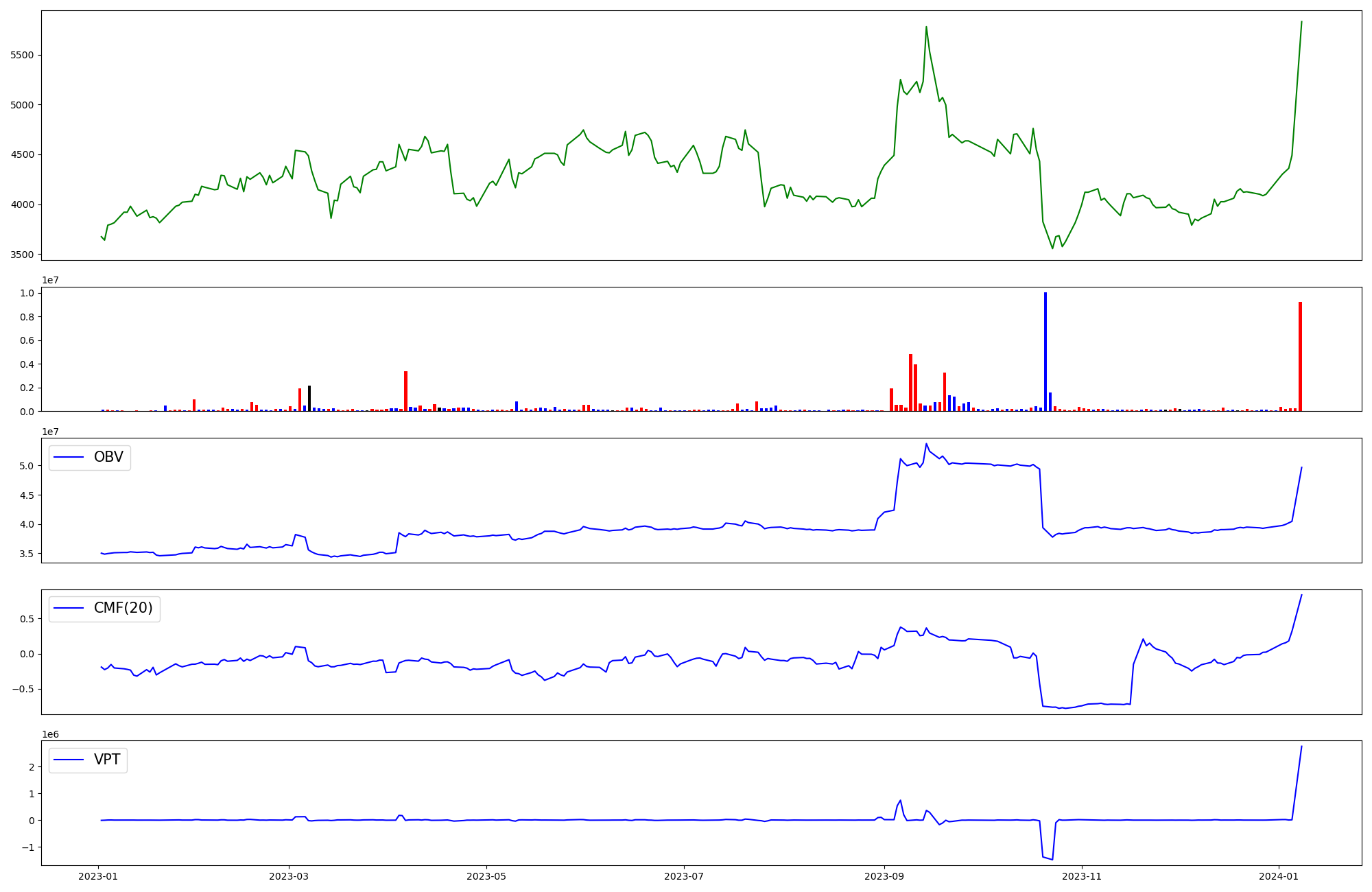Click the VPT legend label
Viewport: 1372px width, 892px height.
(107, 760)
